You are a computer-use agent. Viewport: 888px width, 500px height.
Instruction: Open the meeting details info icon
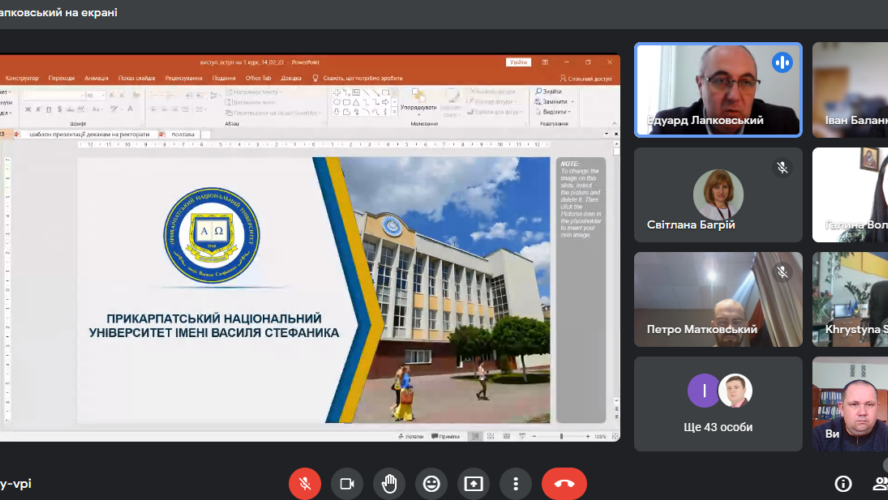[843, 484]
